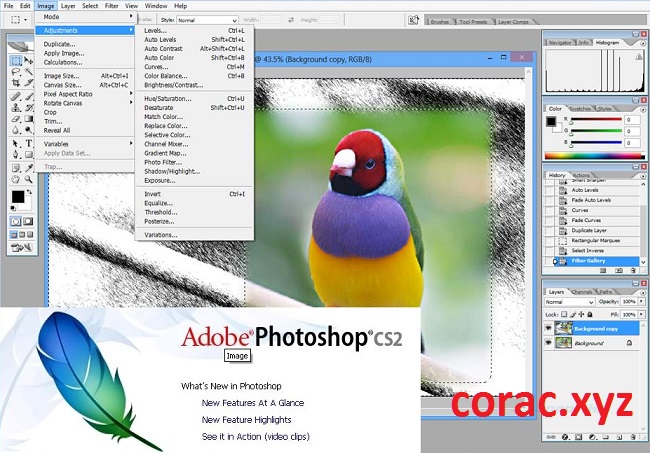Screen dimensions: 650x453
Task: Select the Healing Brush tool
Action: tap(16, 97)
